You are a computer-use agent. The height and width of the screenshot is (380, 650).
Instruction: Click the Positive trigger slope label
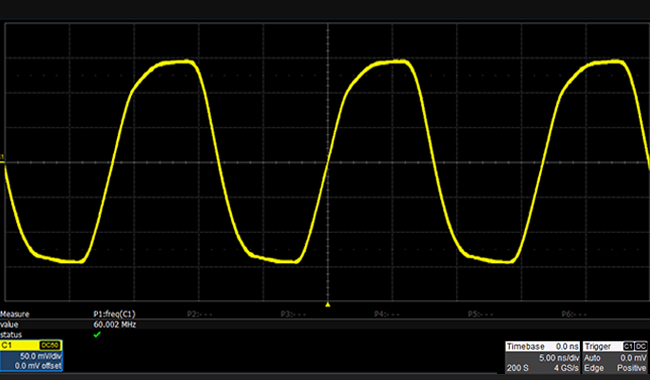(x=631, y=368)
